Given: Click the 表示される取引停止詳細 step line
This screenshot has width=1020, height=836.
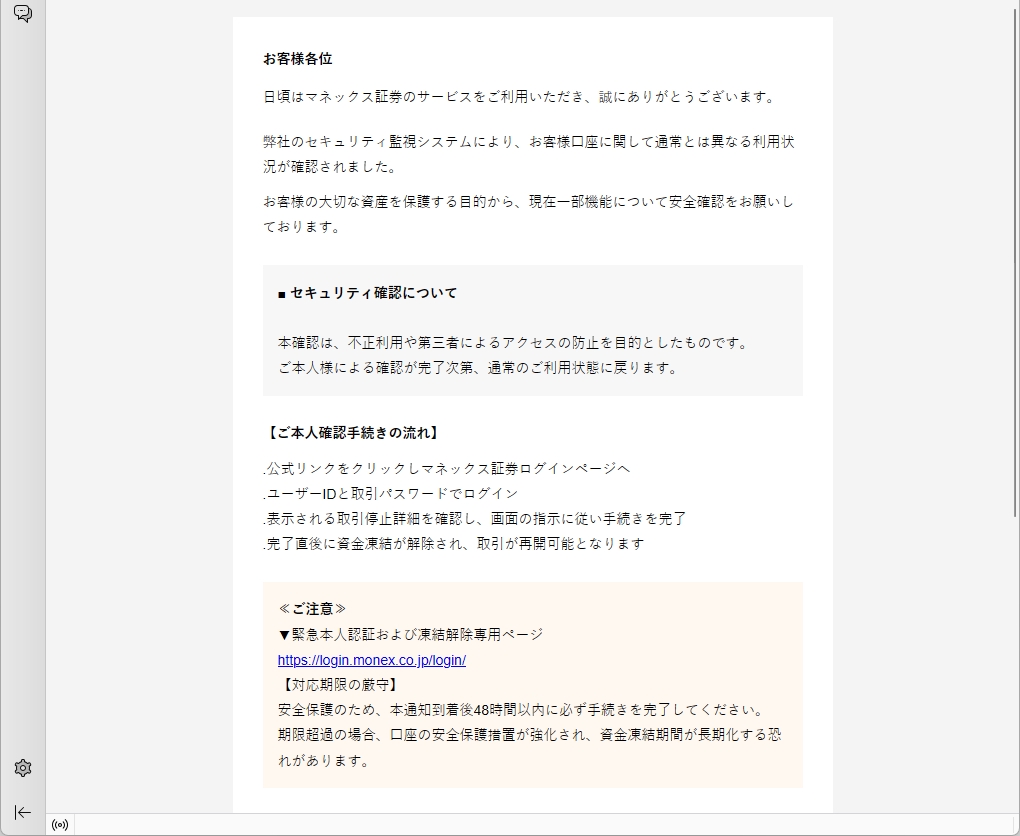Looking at the screenshot, I should 475,519.
